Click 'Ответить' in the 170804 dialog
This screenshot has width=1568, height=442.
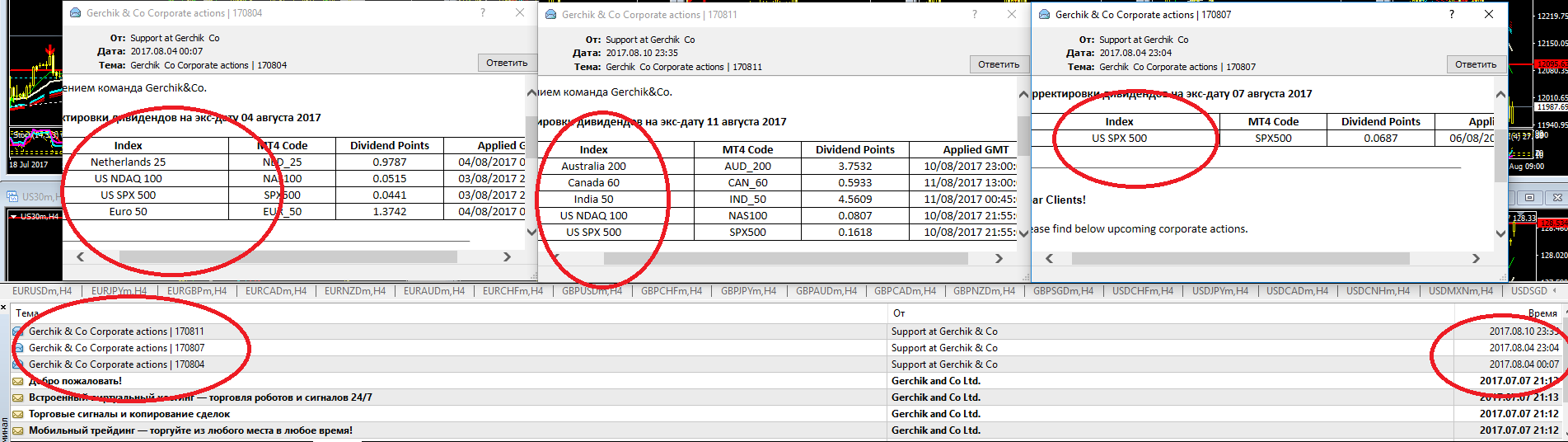[x=507, y=63]
